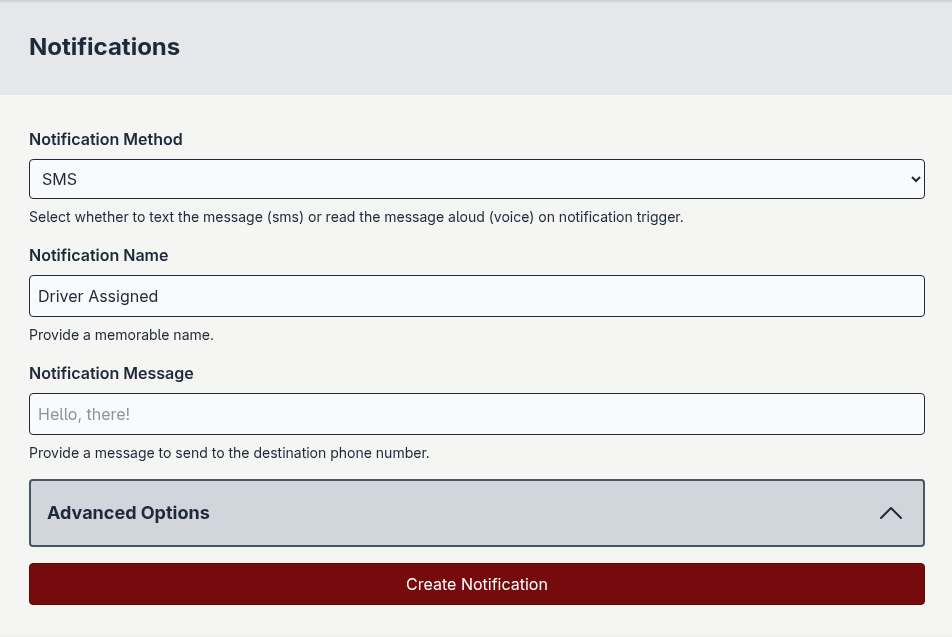This screenshot has width=952, height=637.
Task: Click the Notification Message label
Action: pyautogui.click(x=111, y=373)
